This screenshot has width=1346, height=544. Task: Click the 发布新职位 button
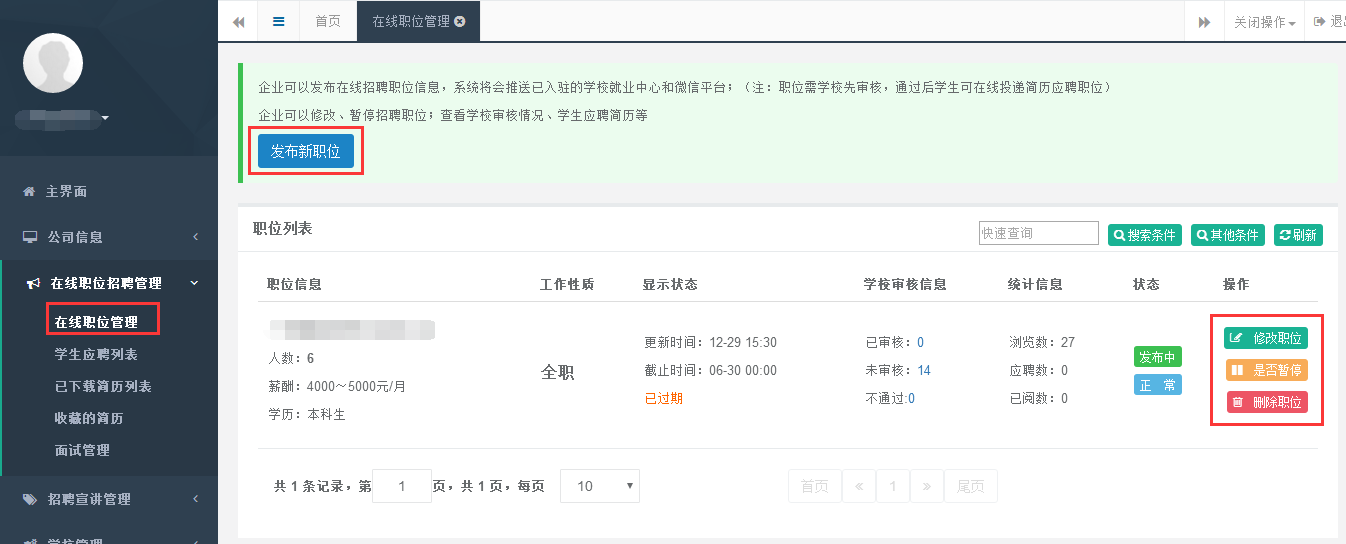point(305,151)
